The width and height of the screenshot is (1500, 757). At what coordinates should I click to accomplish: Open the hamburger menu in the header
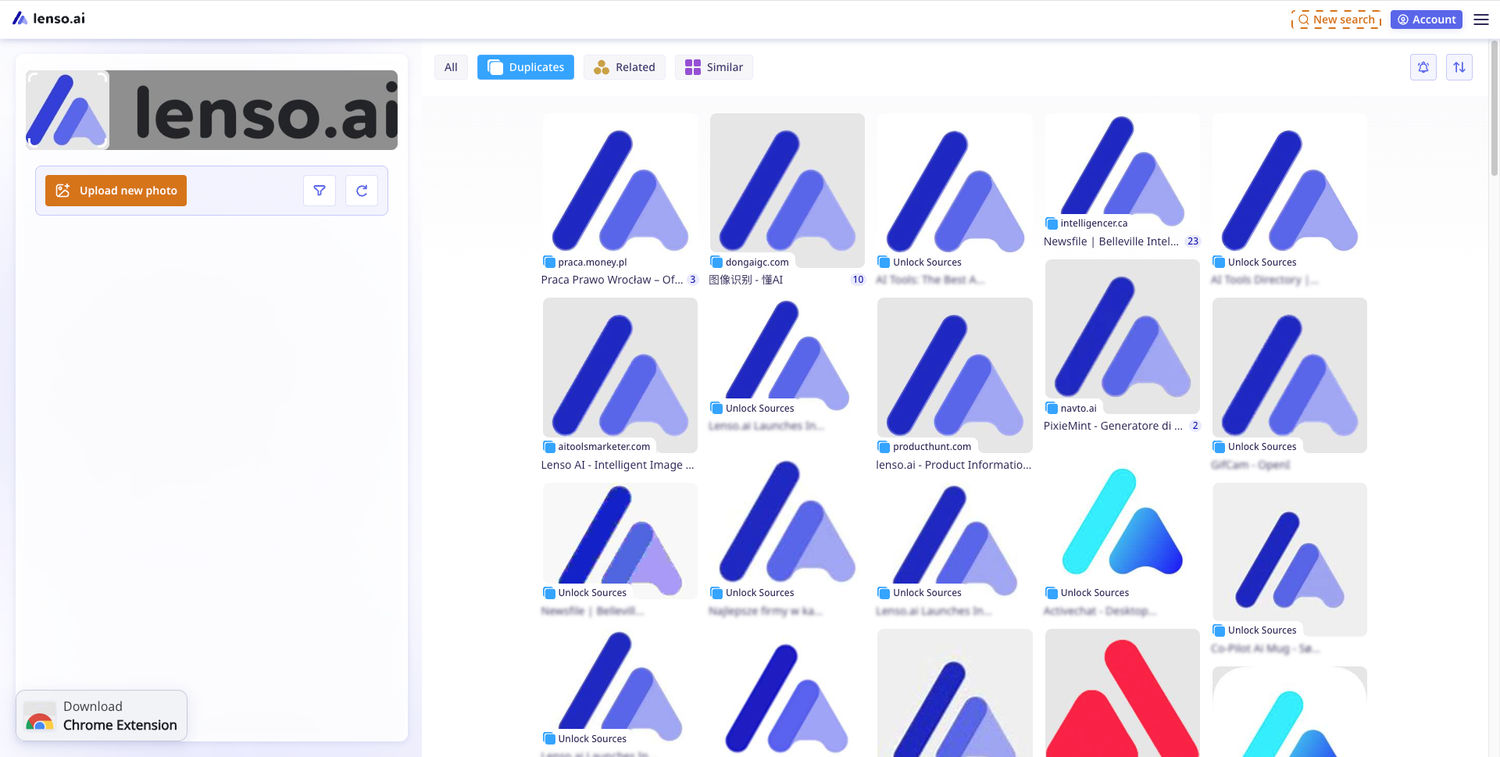(x=1481, y=19)
